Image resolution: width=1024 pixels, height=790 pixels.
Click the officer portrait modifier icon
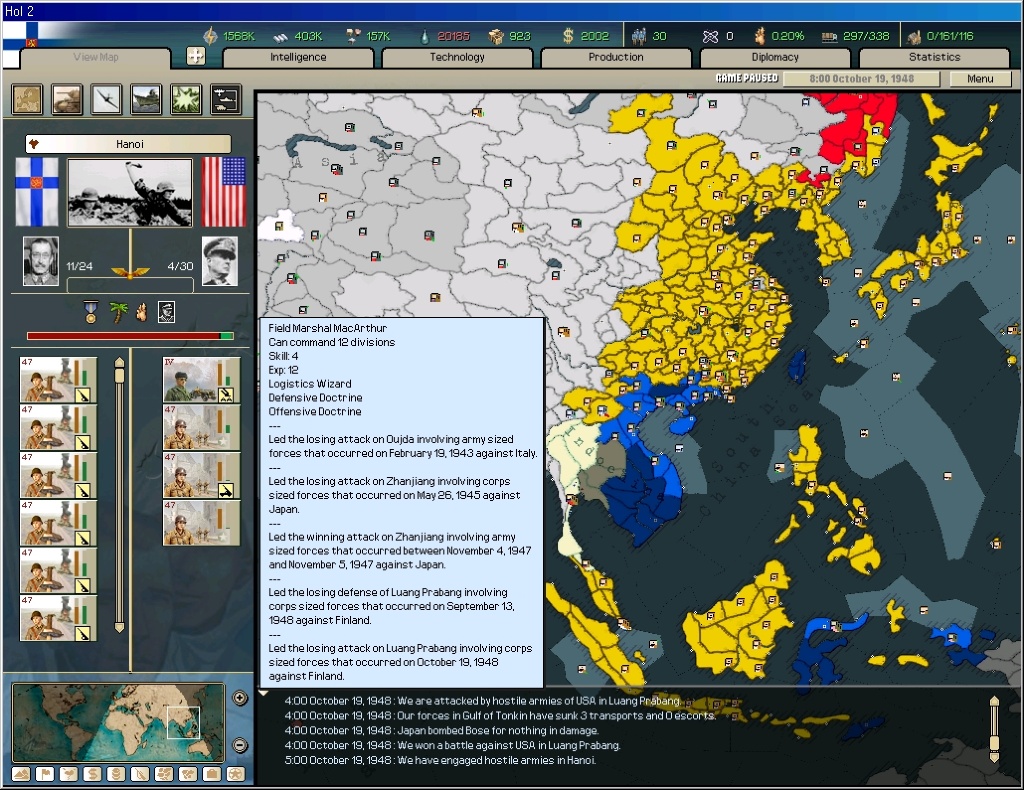tap(166, 312)
